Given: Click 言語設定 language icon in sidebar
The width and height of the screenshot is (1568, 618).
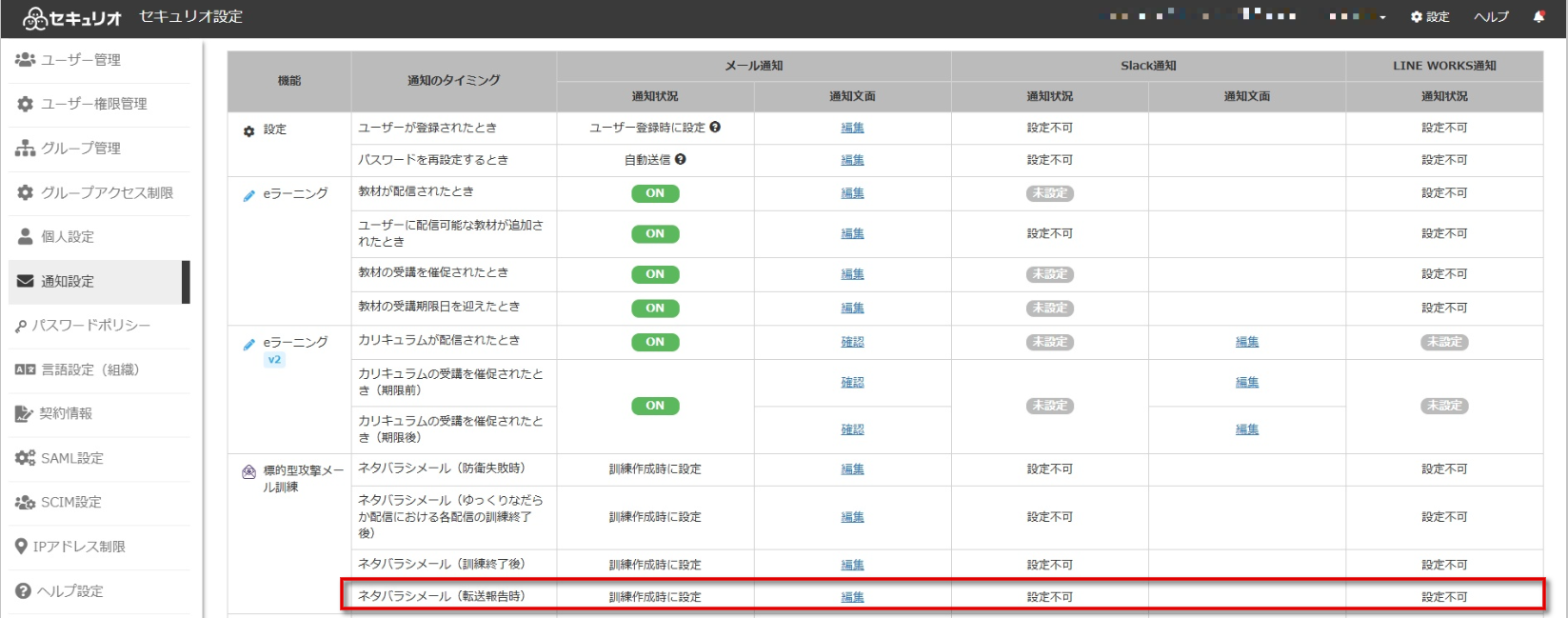Looking at the screenshot, I should pos(25,369).
